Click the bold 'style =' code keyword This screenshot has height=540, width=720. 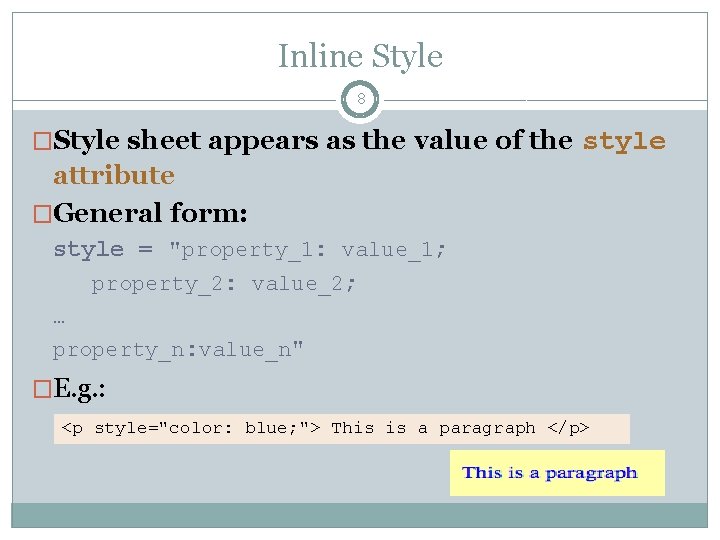(x=103, y=250)
